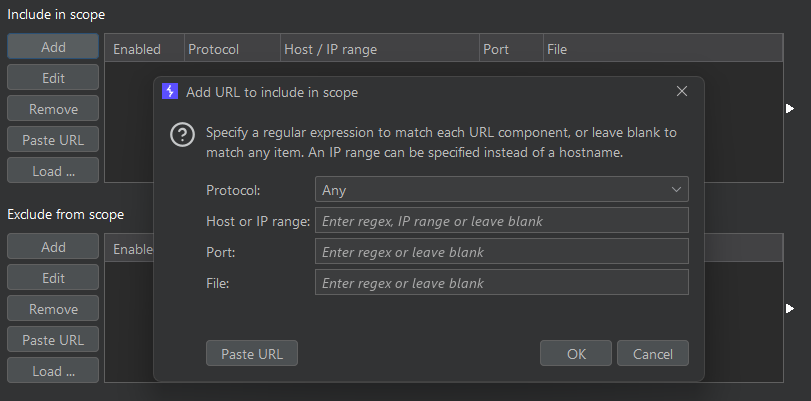Click Protocol column header in Include table
Viewport: 811px width, 401px height.
pyautogui.click(x=232, y=49)
